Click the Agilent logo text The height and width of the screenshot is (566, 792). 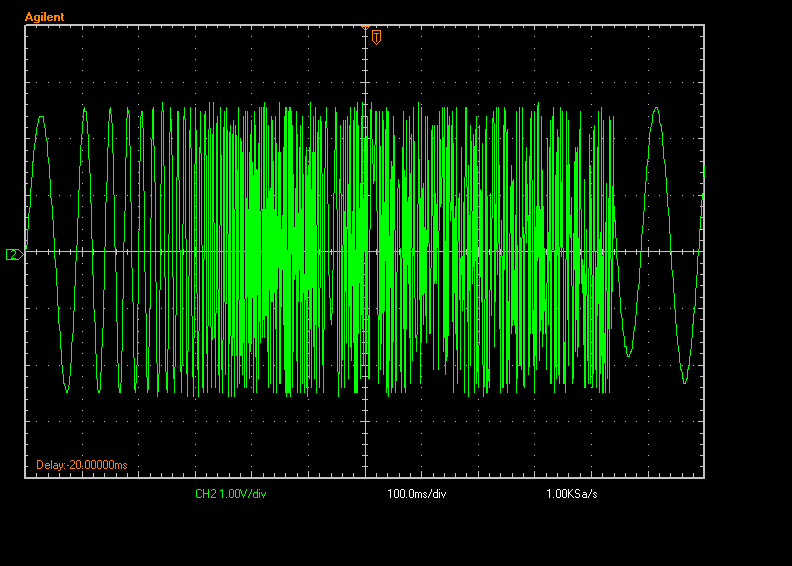pos(44,17)
